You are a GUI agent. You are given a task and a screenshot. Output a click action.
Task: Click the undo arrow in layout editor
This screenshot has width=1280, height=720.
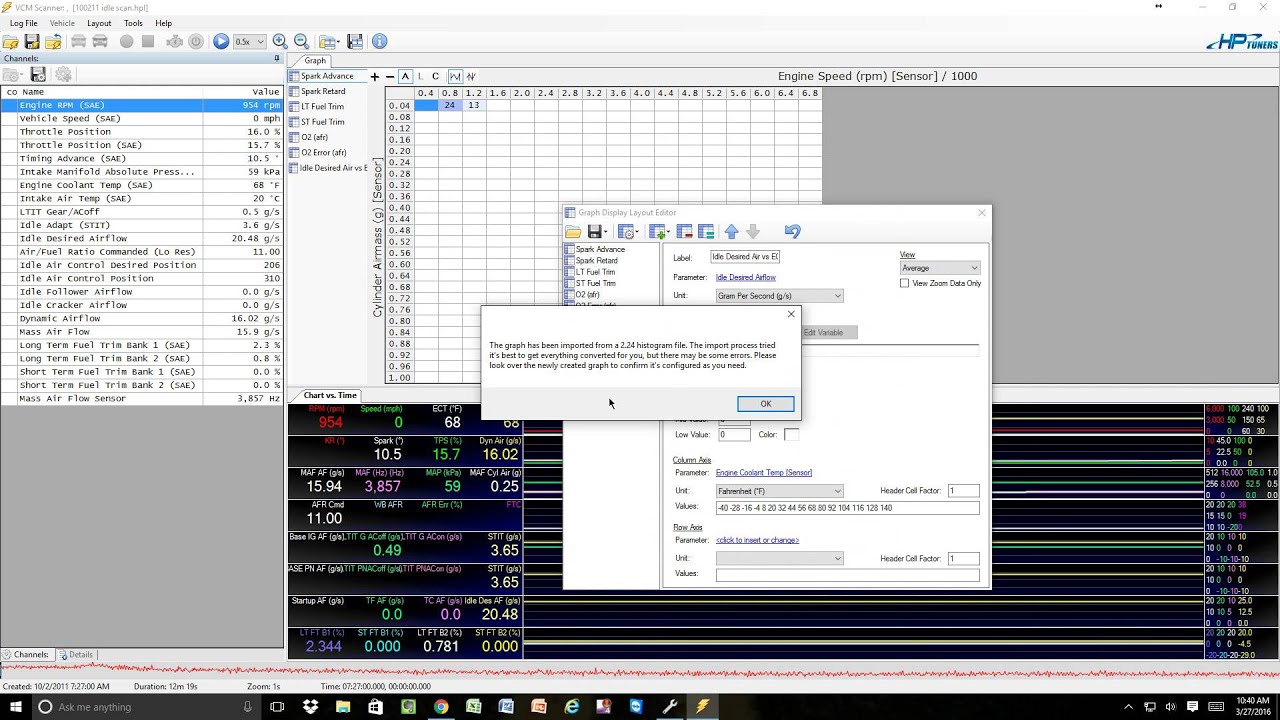[x=792, y=232]
